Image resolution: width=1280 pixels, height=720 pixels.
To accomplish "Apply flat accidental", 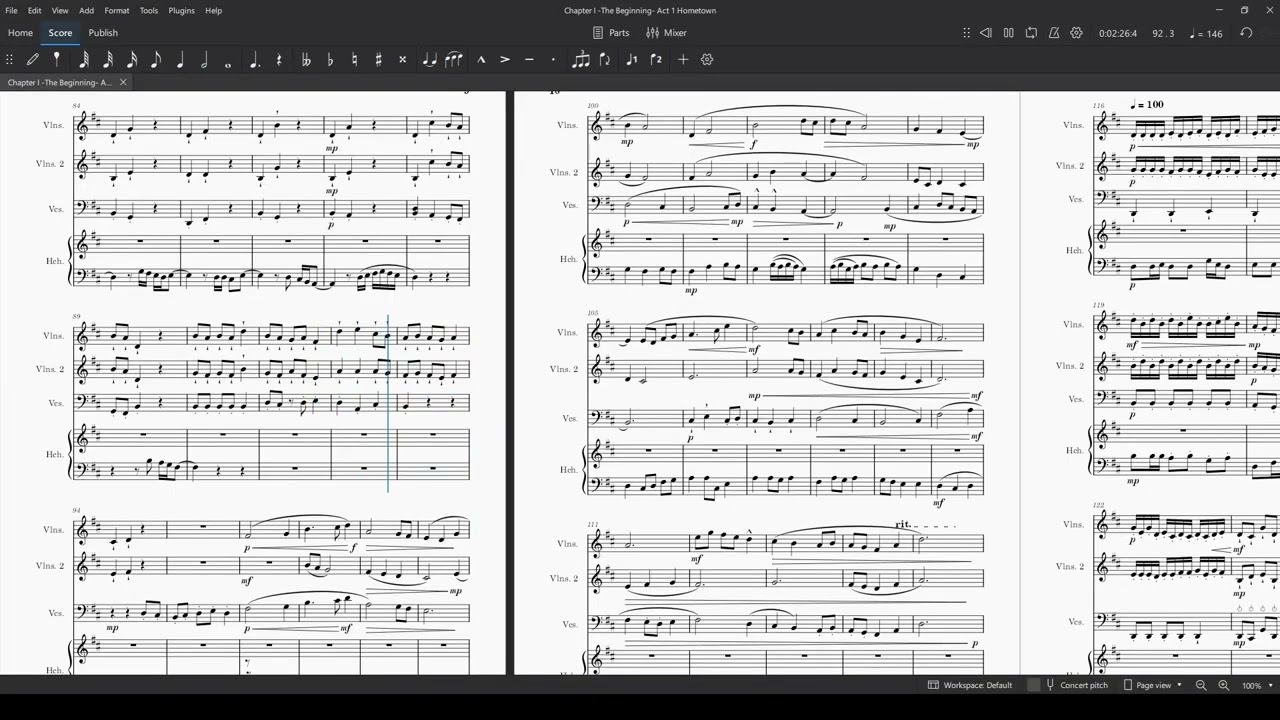I will [x=330, y=60].
